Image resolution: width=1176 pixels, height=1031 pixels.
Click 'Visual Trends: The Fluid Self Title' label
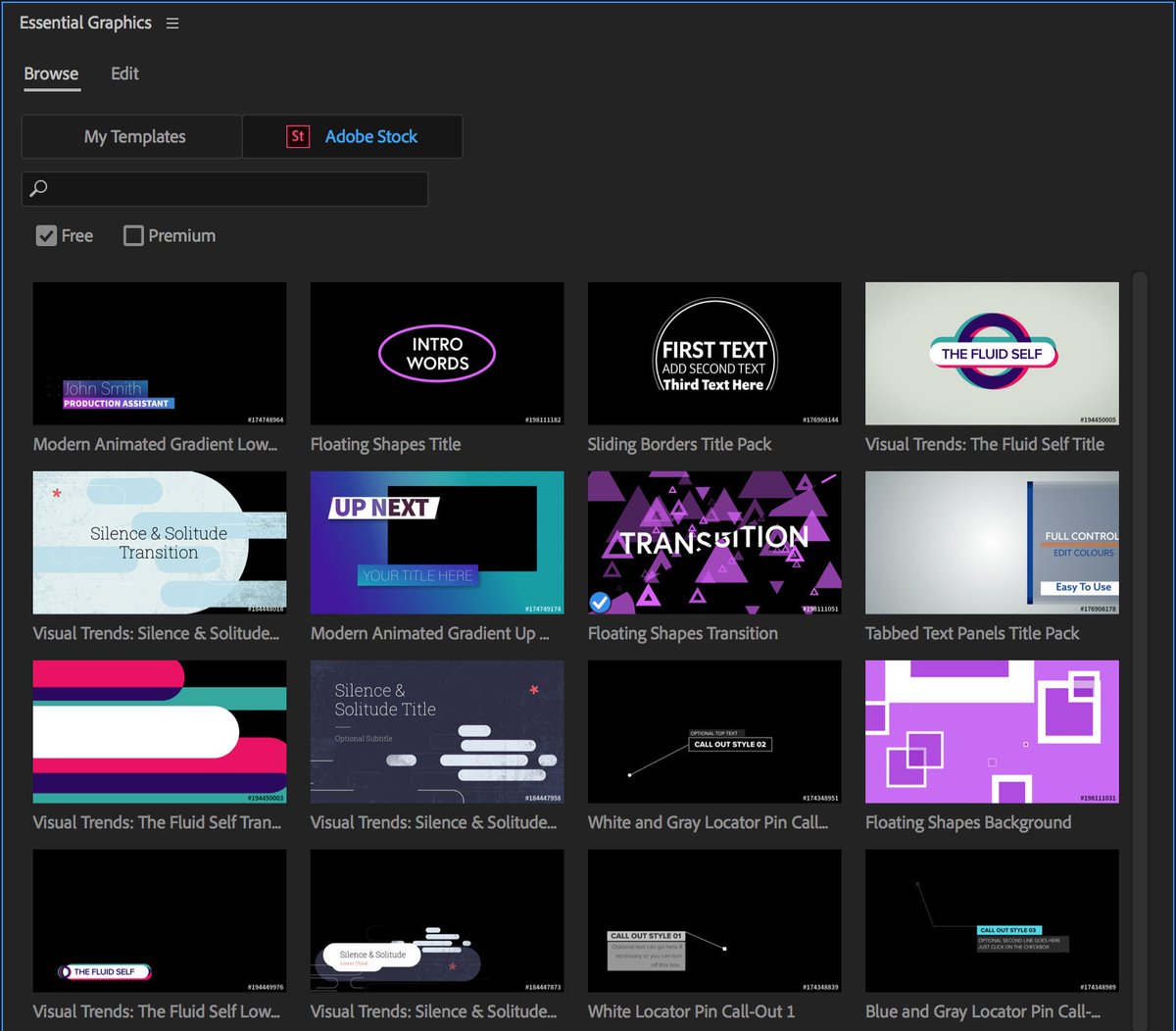(x=984, y=444)
